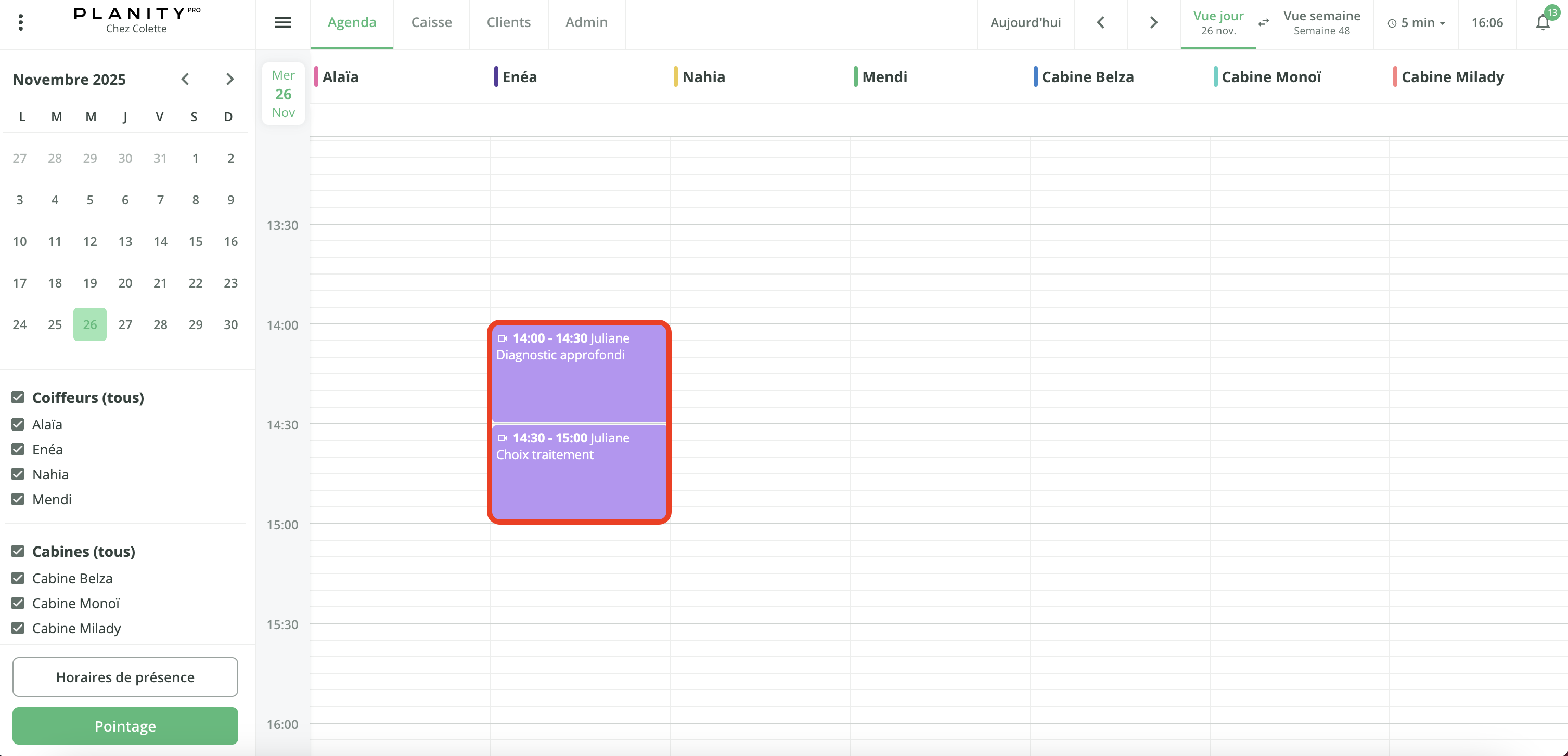Go to previous day with top arrow
Viewport: 1568px width, 756px height.
tap(1100, 22)
